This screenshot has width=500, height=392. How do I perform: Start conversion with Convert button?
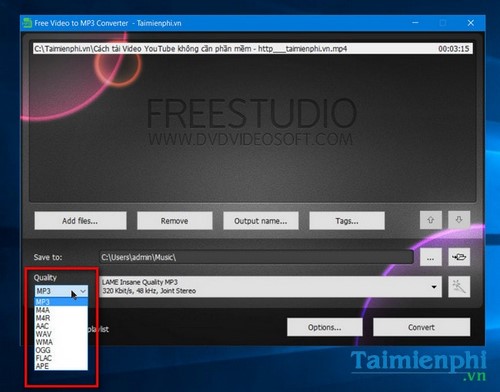421,327
